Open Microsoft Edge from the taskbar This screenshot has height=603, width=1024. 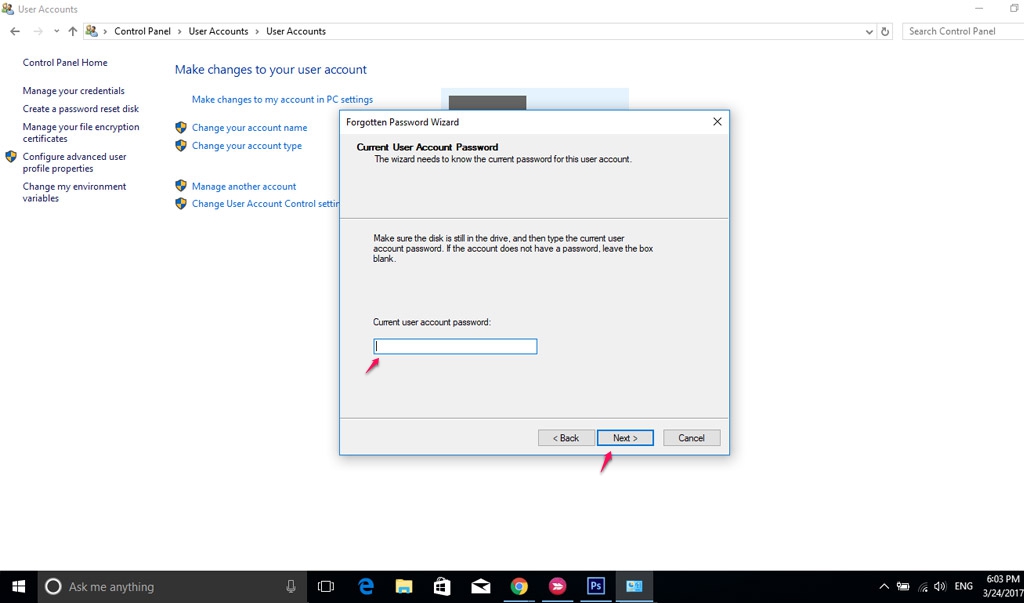[365, 586]
